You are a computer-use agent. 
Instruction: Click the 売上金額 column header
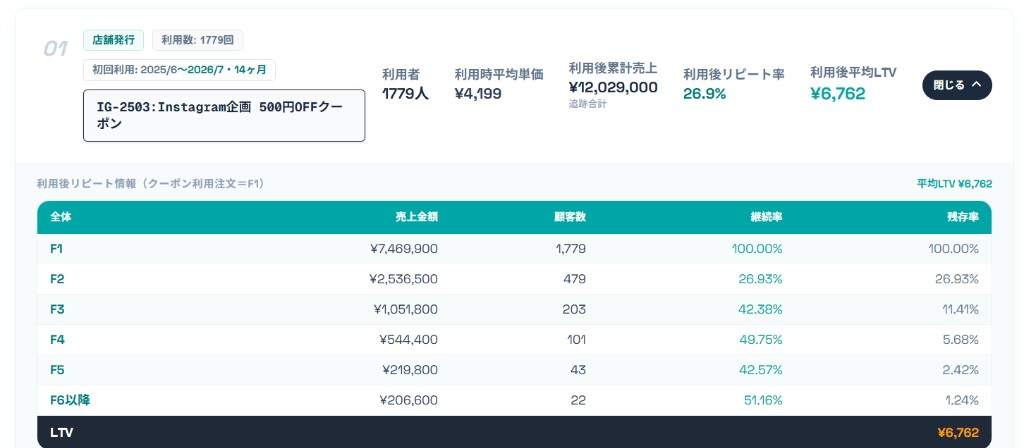416,217
